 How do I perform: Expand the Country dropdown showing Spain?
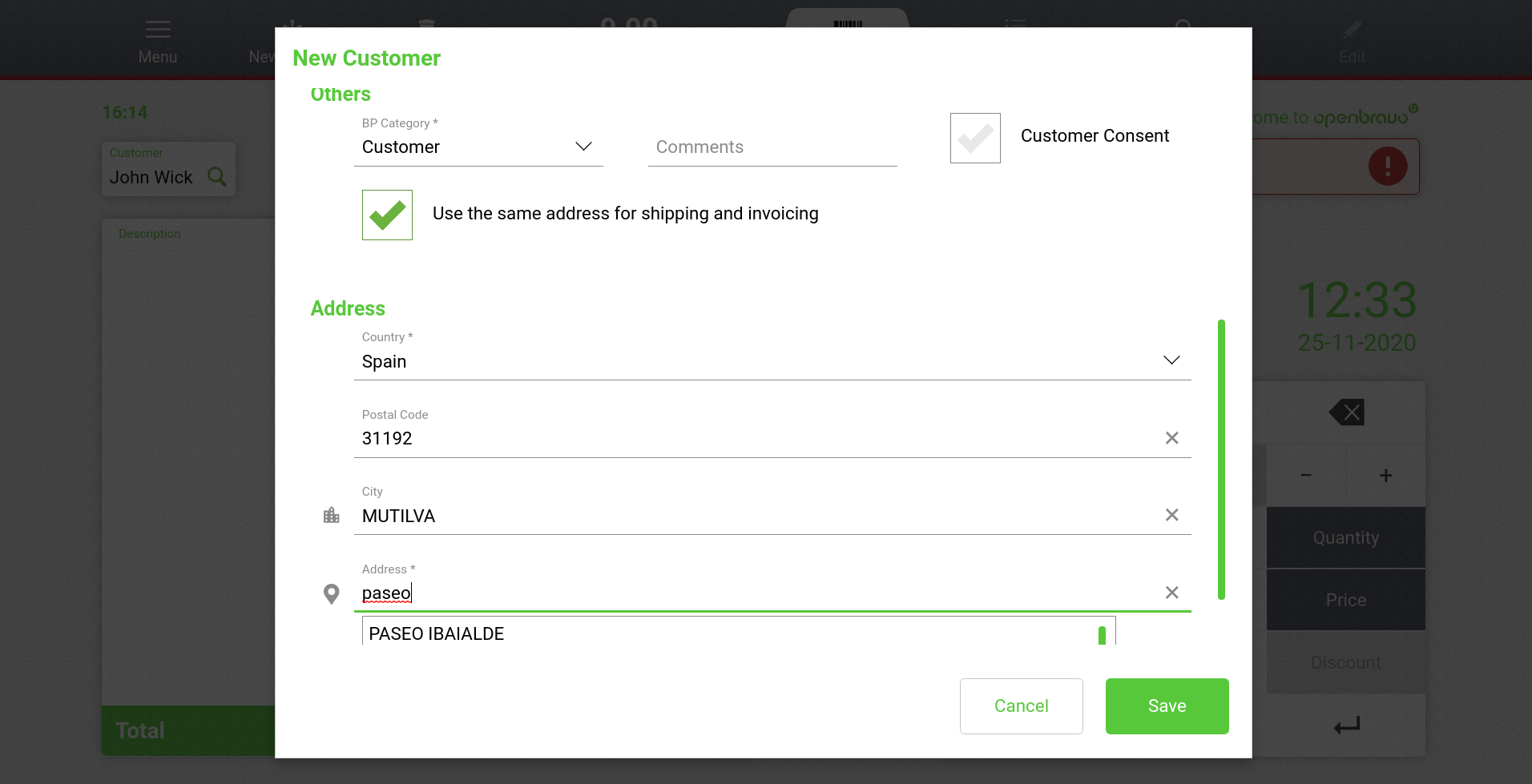[772, 361]
